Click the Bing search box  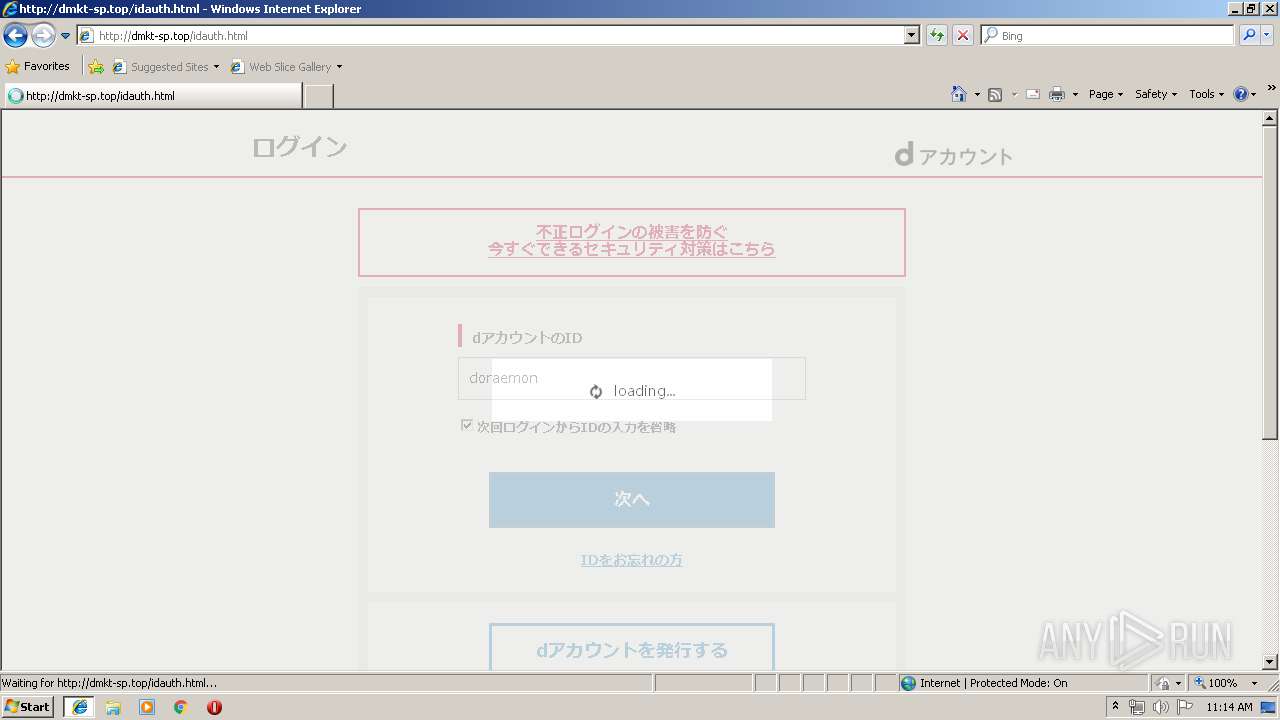click(1108, 35)
